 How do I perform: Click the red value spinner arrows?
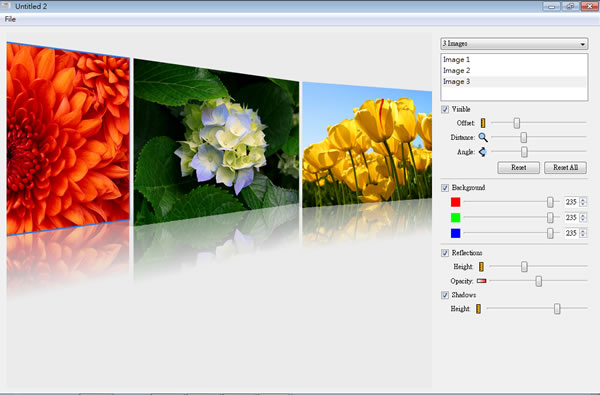coord(583,202)
